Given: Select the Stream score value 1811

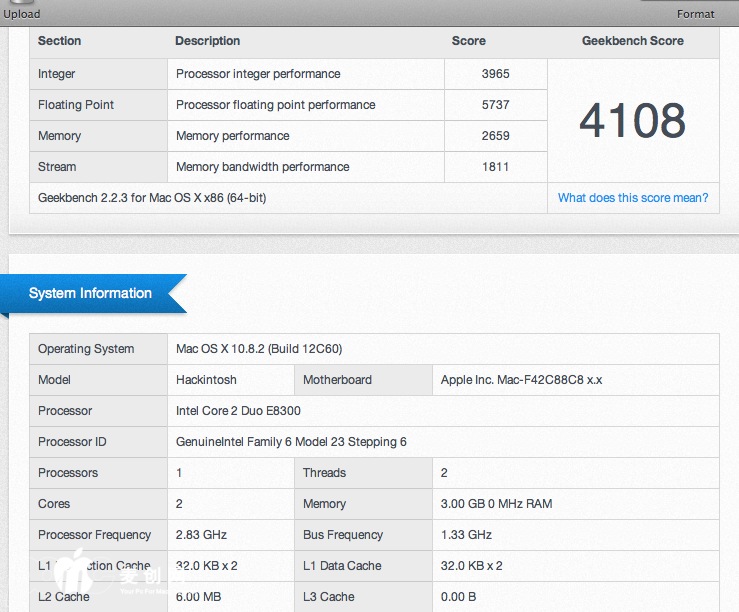Looking at the screenshot, I should [495, 167].
